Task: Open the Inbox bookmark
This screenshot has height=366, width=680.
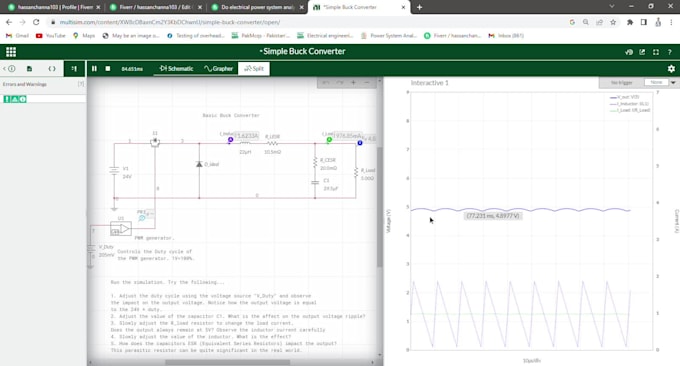Action: (506, 36)
